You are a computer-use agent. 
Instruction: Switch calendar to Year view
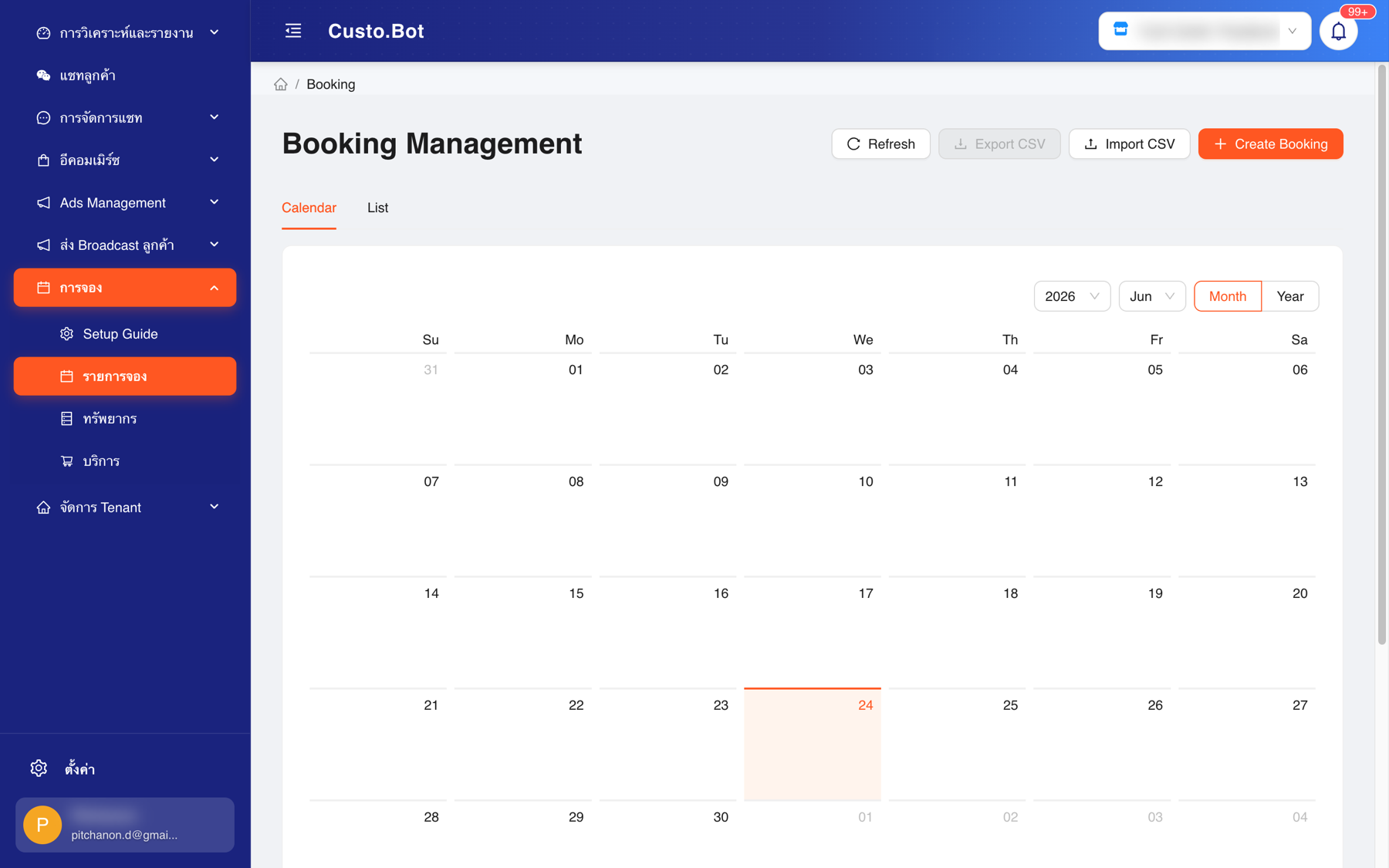click(1290, 296)
